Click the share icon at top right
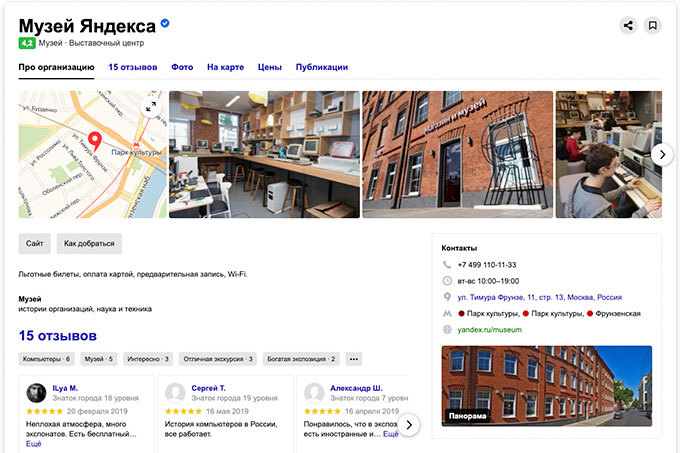Image resolution: width=680 pixels, height=453 pixels. click(628, 26)
